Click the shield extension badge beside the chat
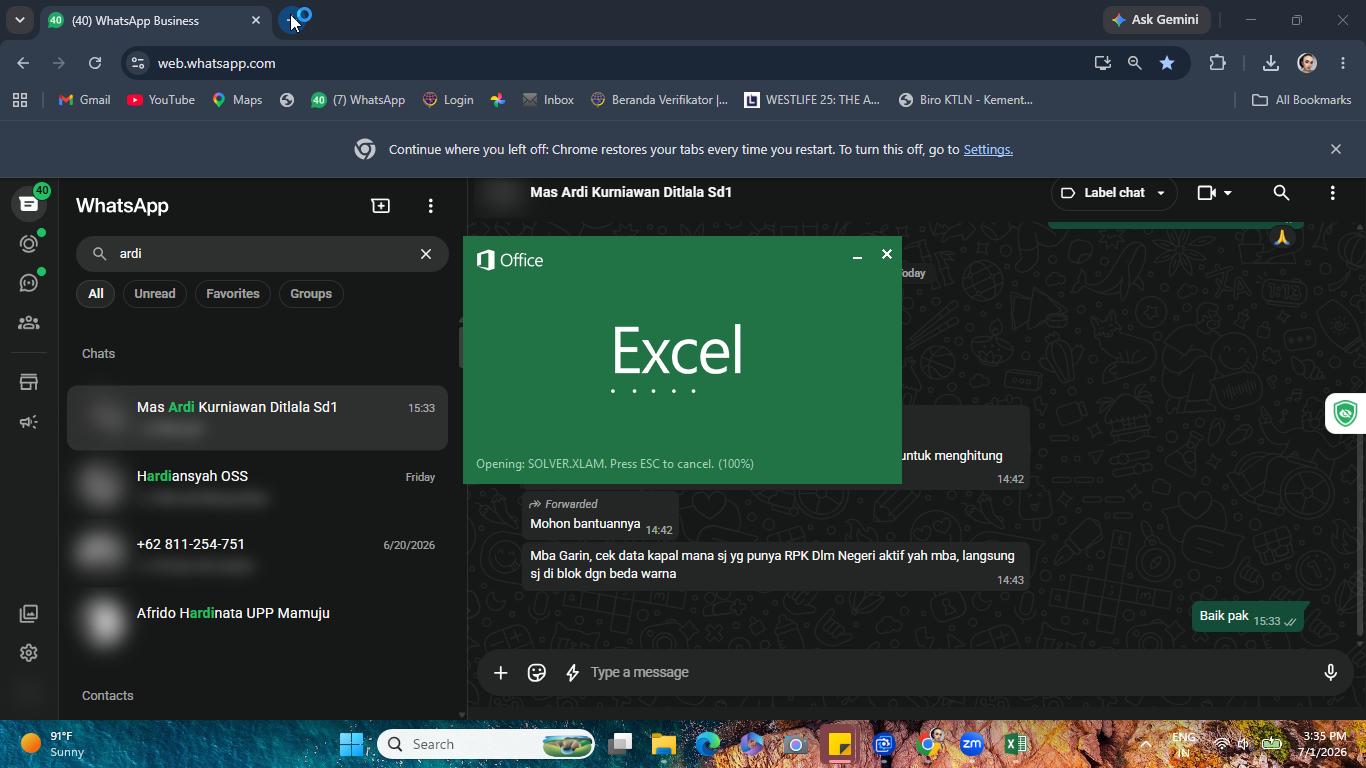This screenshot has width=1366, height=768. [x=1346, y=413]
